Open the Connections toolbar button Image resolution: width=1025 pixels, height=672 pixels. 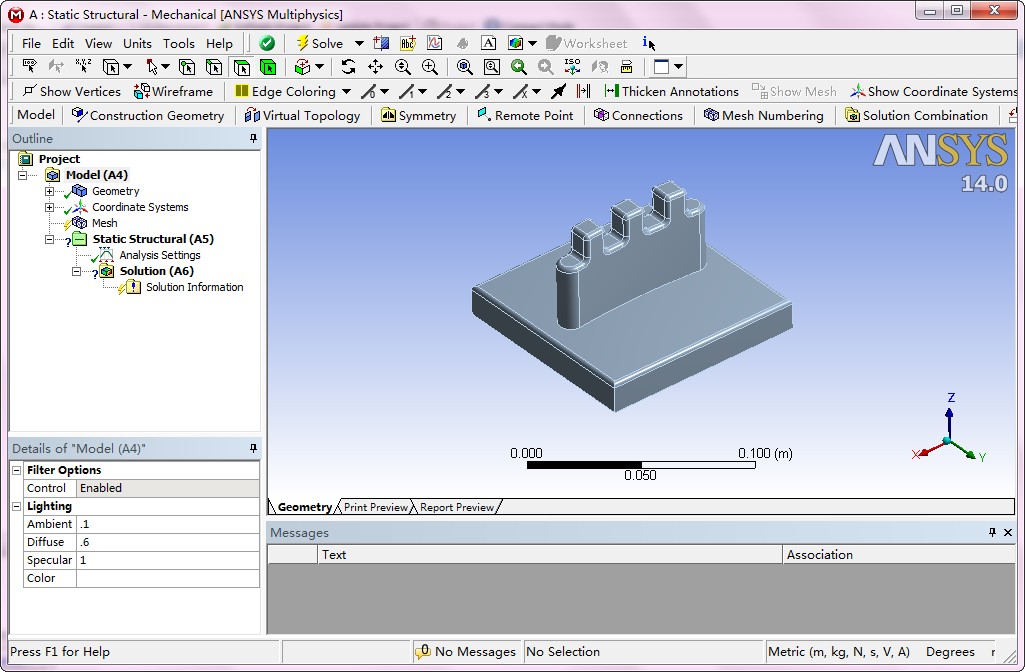click(638, 115)
